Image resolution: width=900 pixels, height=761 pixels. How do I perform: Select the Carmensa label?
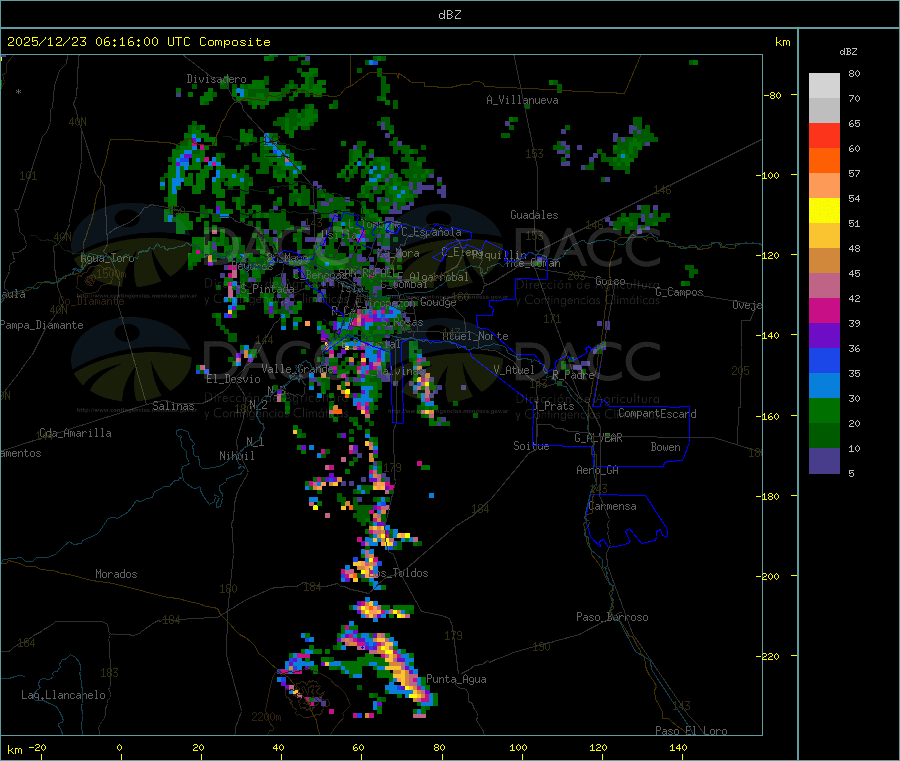click(x=612, y=506)
